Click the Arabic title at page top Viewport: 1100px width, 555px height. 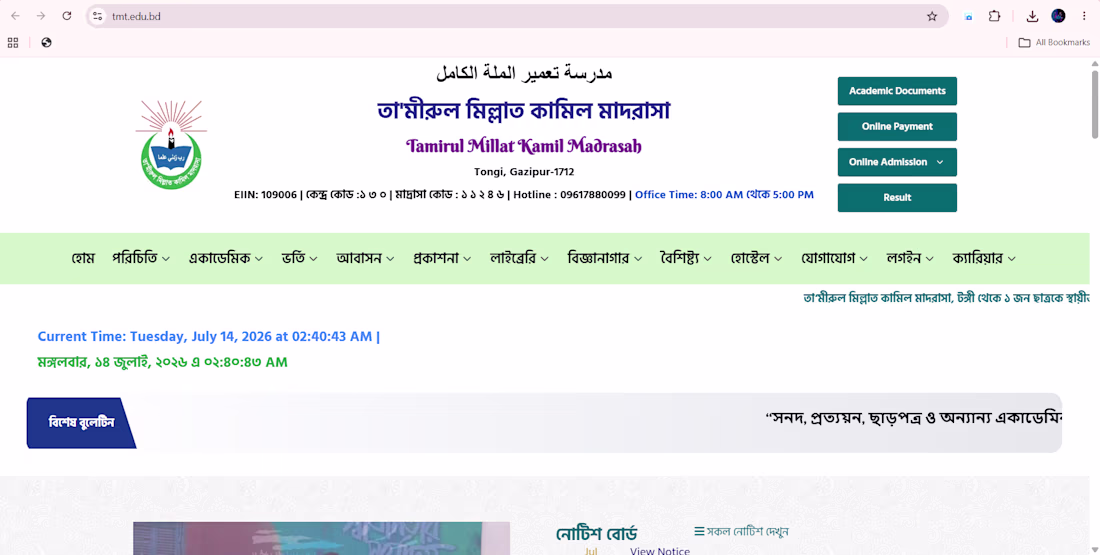(x=523, y=72)
